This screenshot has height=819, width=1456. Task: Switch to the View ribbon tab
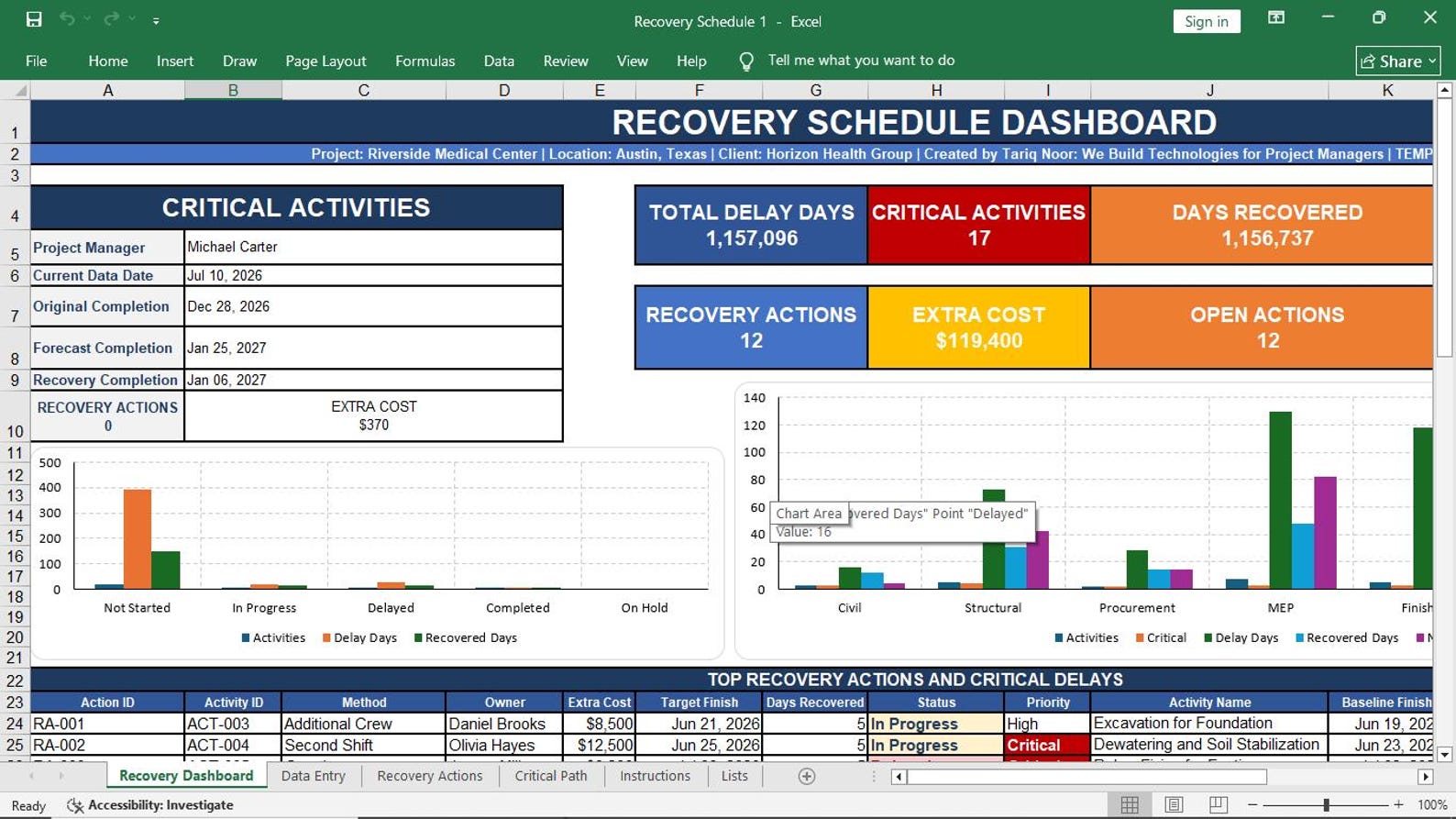point(632,61)
